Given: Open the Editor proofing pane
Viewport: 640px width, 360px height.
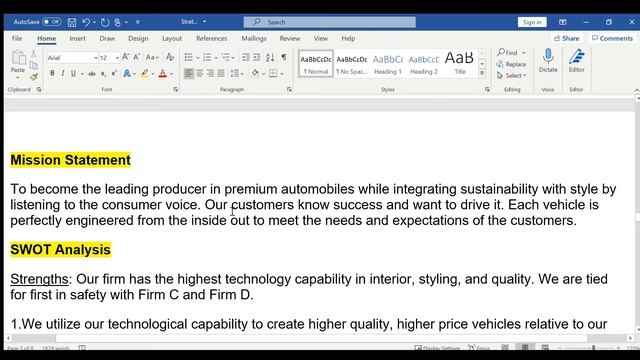Looking at the screenshot, I should tap(576, 60).
